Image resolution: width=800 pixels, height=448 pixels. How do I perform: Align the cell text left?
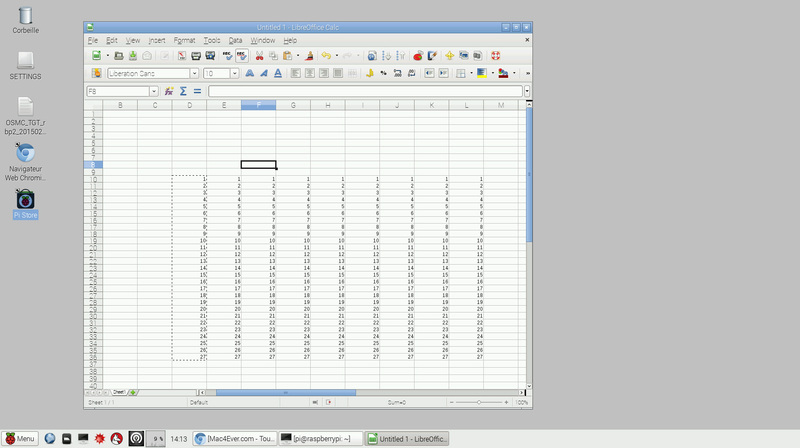coord(295,73)
